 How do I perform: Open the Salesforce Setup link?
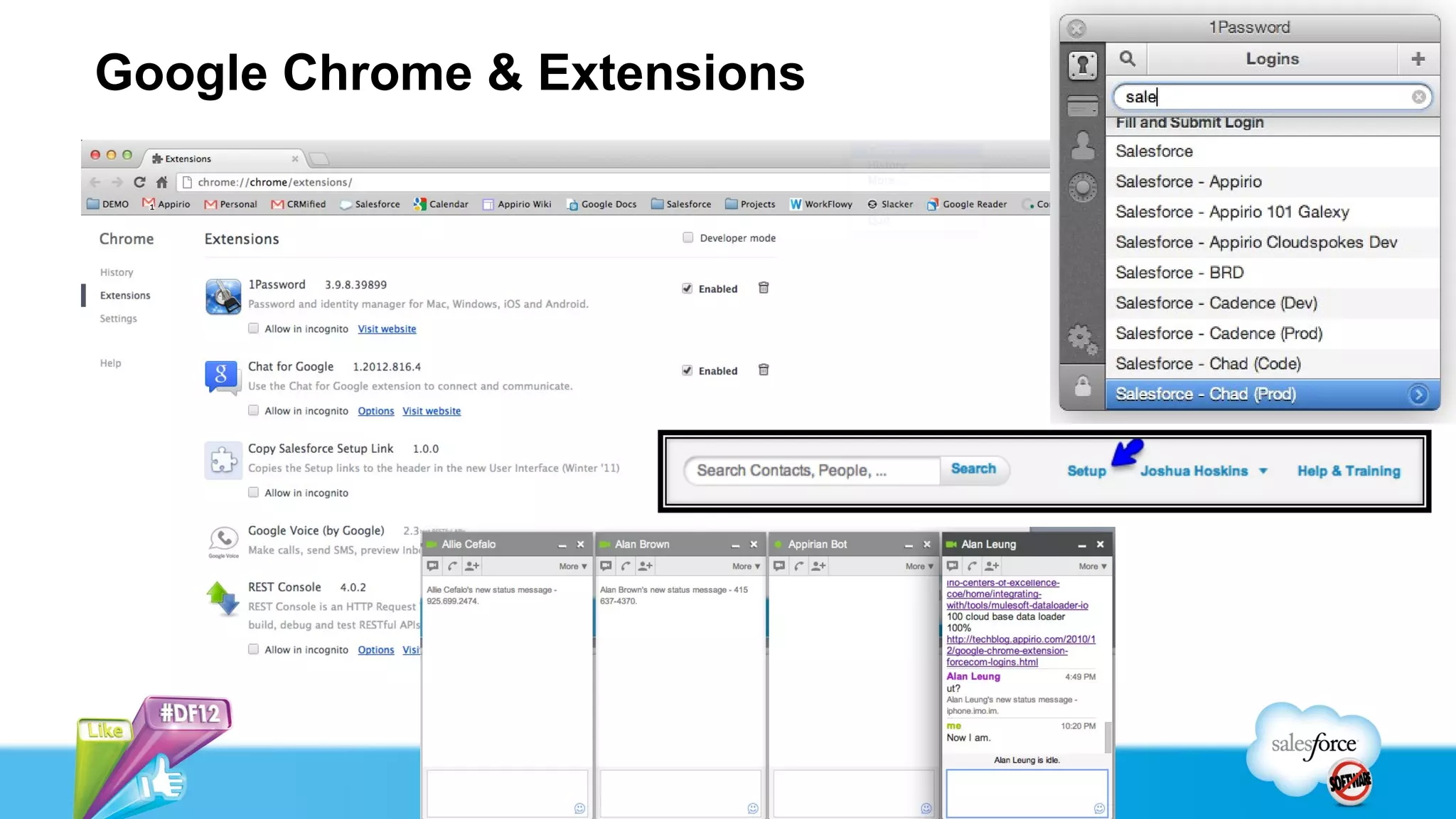(1086, 471)
